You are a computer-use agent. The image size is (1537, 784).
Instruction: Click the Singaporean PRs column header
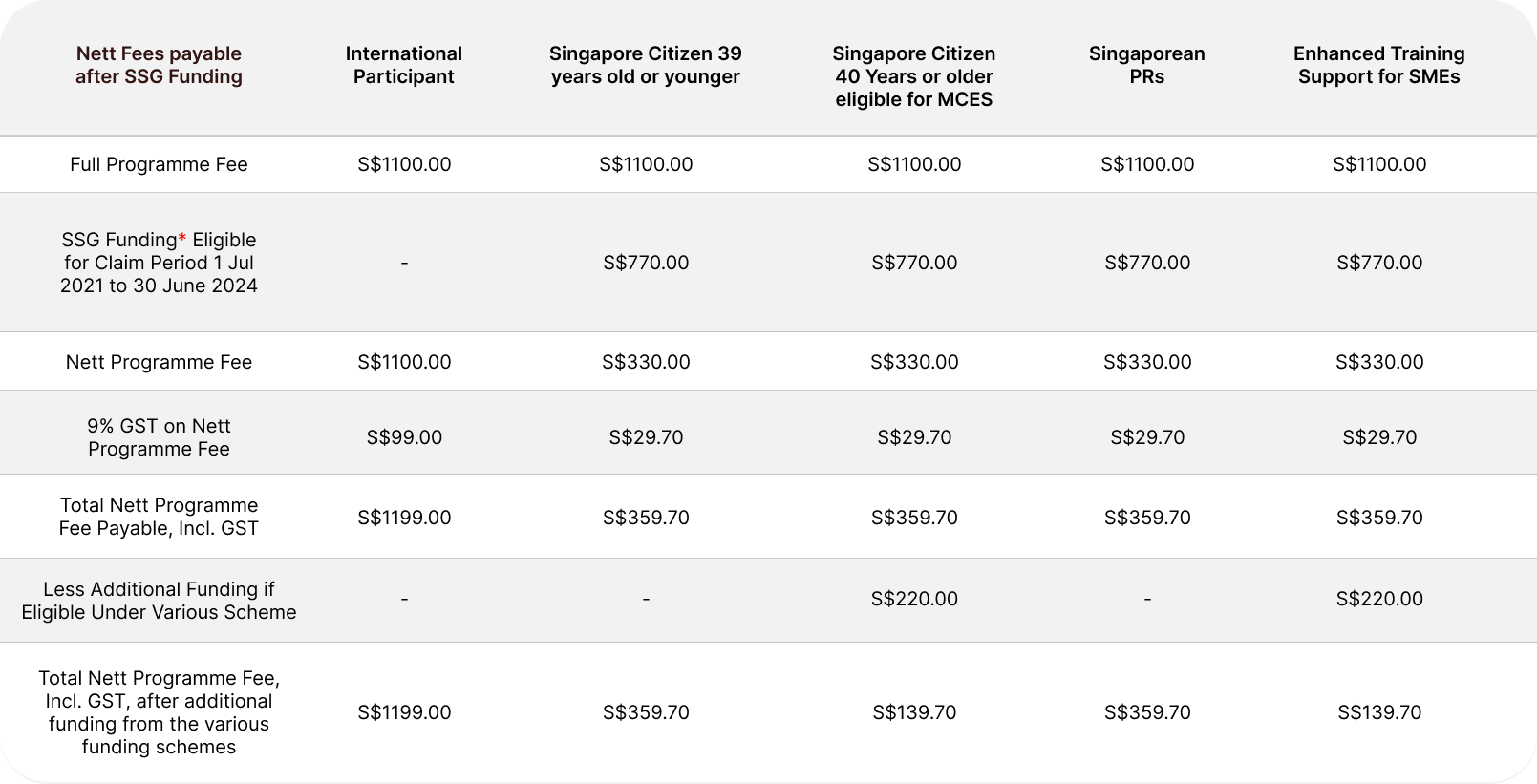pyautogui.click(x=1146, y=65)
